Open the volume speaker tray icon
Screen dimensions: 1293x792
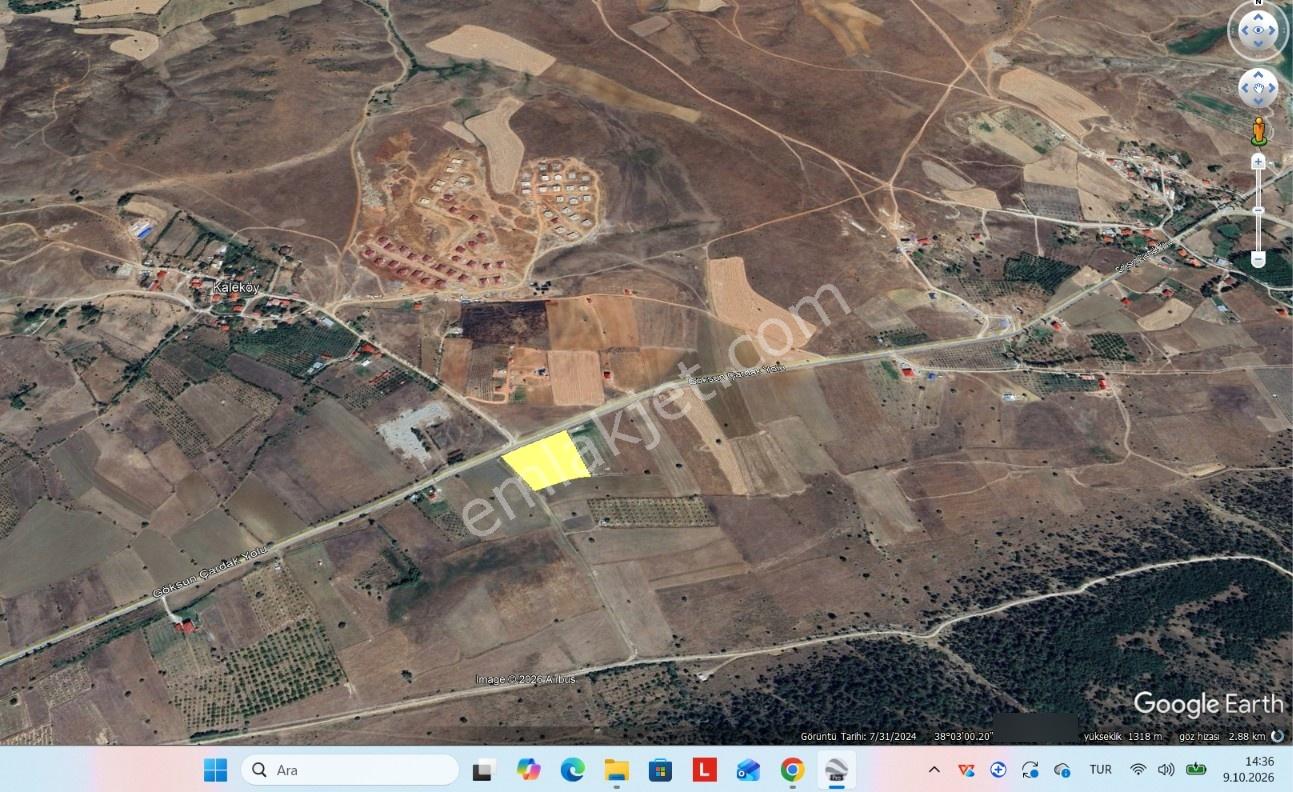(1166, 770)
